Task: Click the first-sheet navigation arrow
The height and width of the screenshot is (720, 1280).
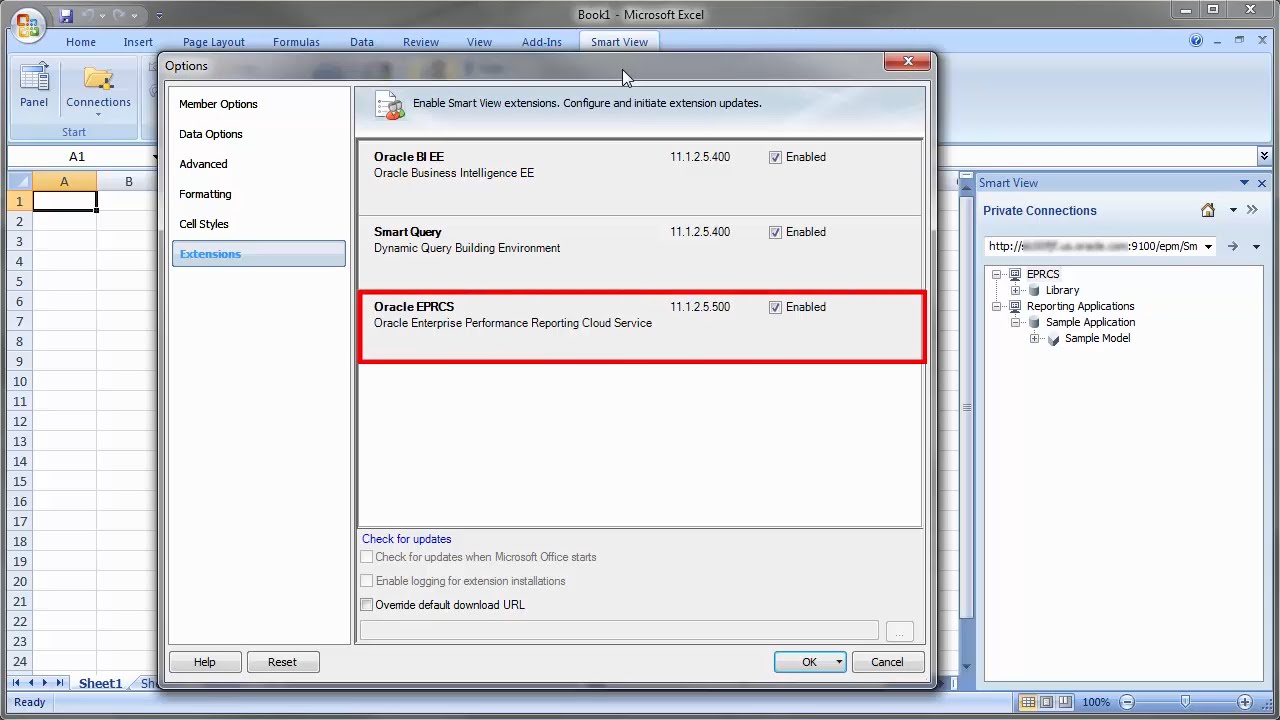Action: (16, 683)
